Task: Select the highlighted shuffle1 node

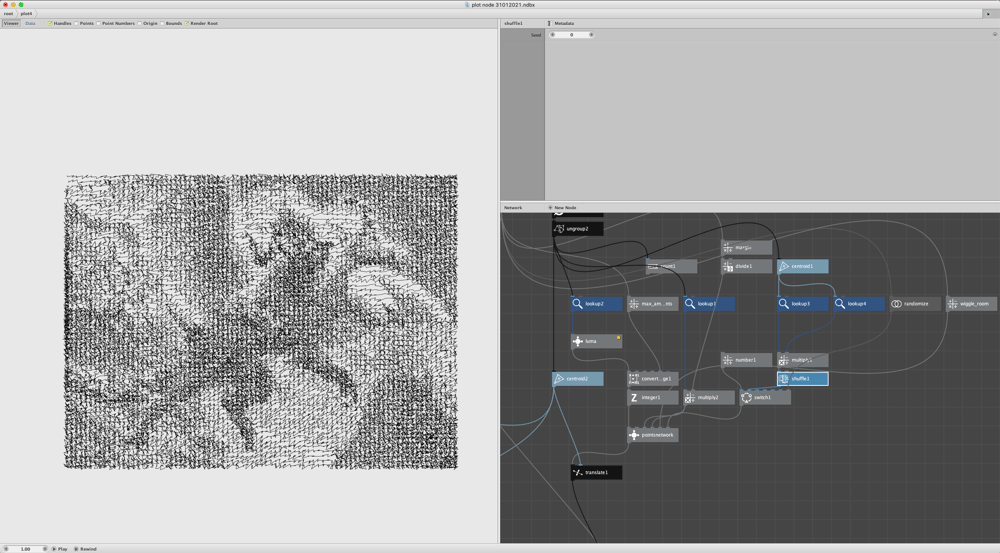Action: click(802, 379)
